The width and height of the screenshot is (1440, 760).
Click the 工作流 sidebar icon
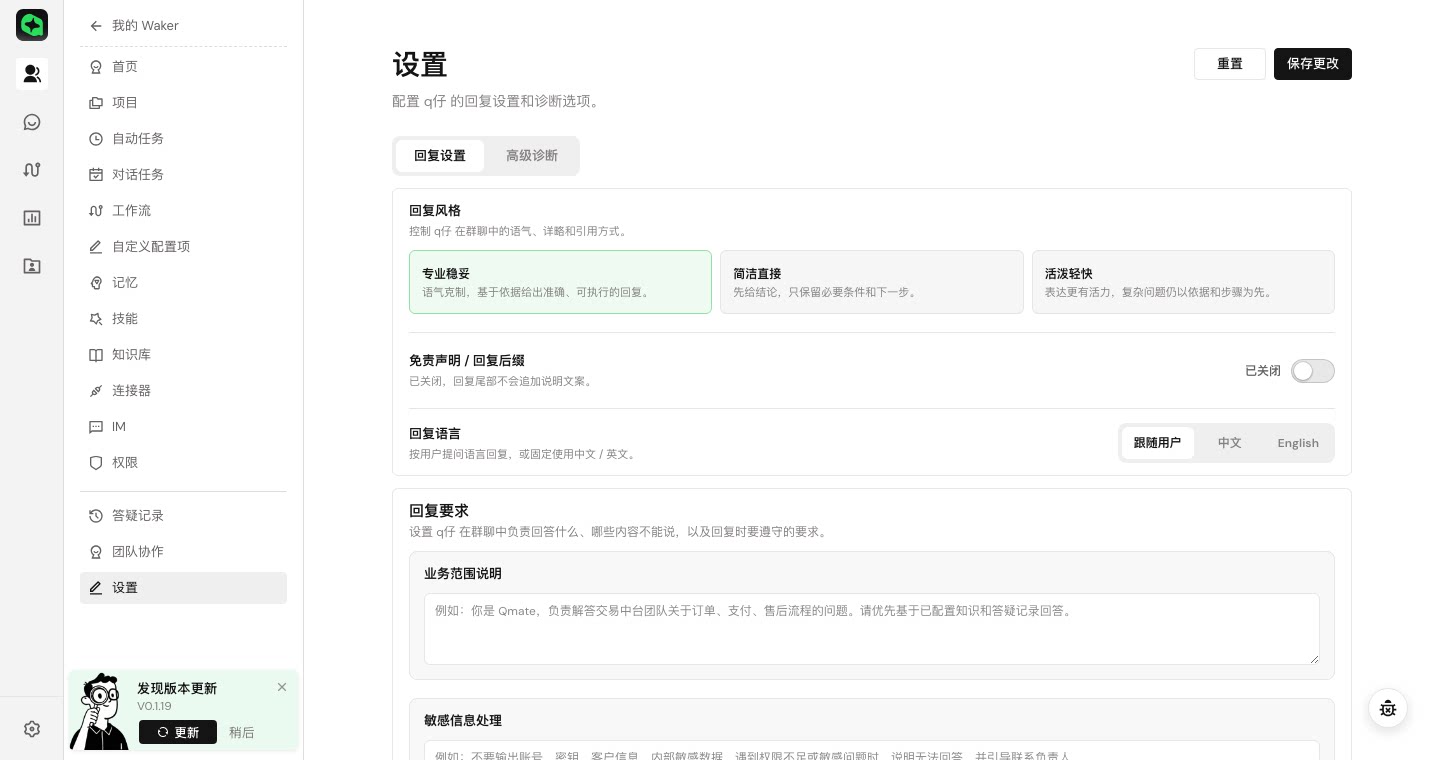[x=96, y=211]
